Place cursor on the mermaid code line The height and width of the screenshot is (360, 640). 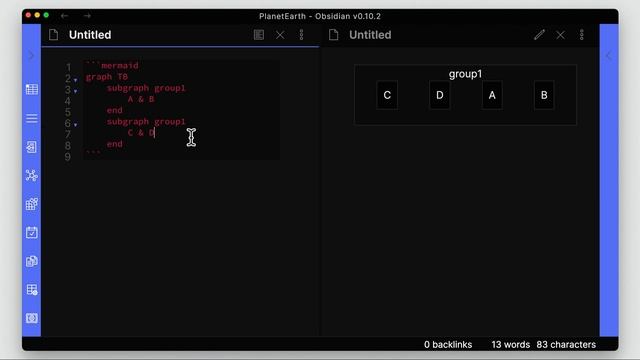click(112, 65)
